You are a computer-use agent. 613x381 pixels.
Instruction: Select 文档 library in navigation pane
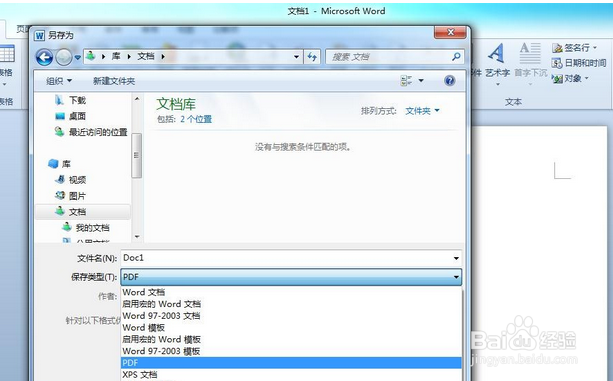coord(83,212)
